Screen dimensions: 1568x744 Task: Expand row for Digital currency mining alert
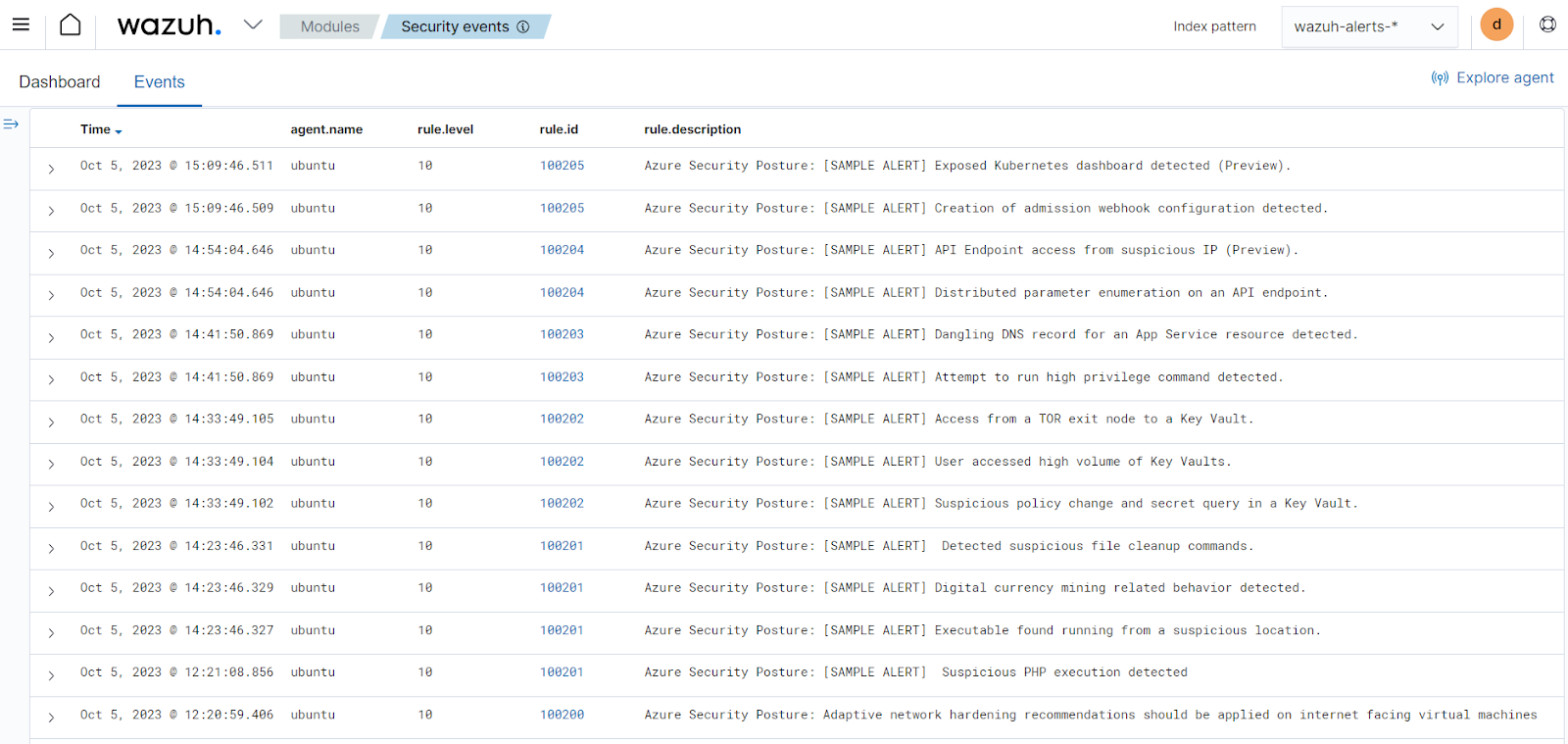click(51, 590)
